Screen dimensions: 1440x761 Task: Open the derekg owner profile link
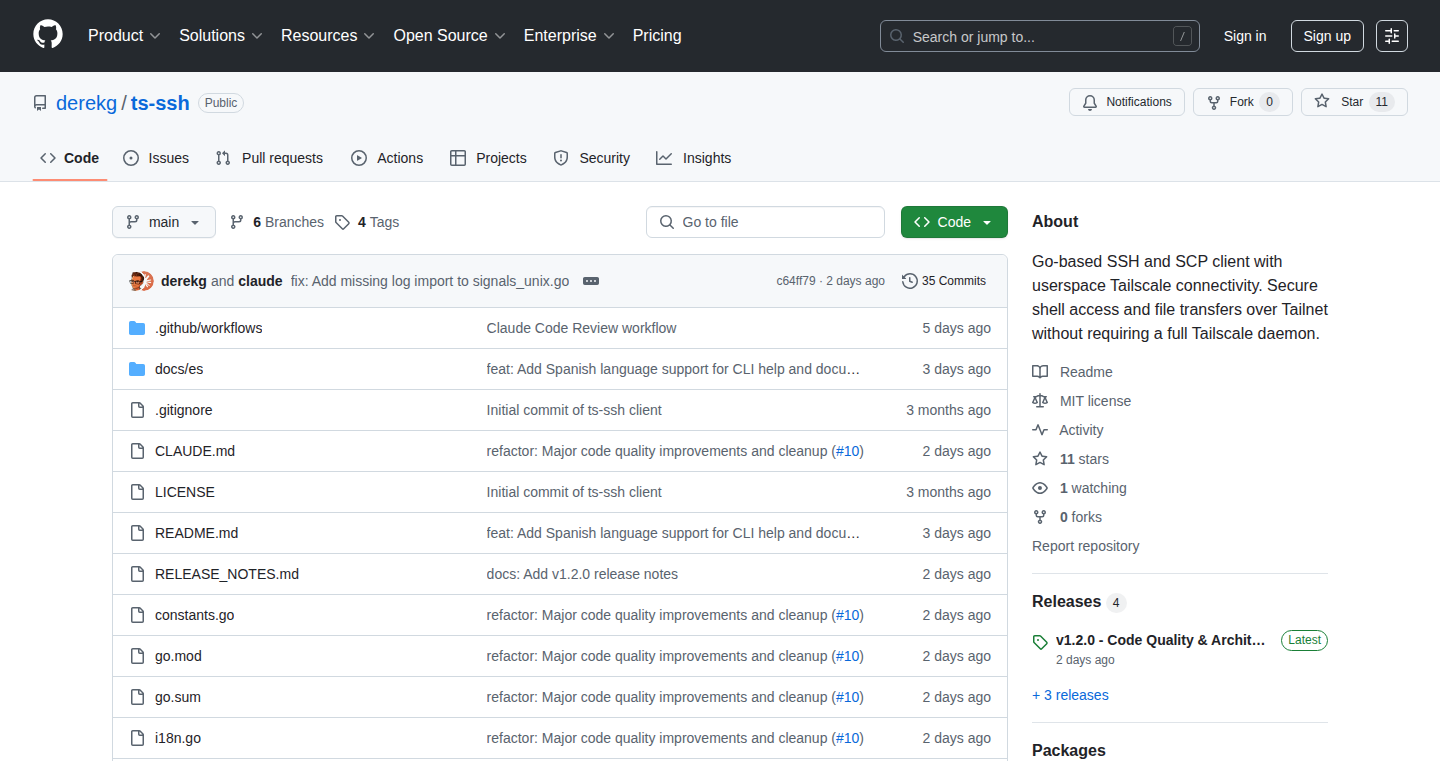(87, 103)
